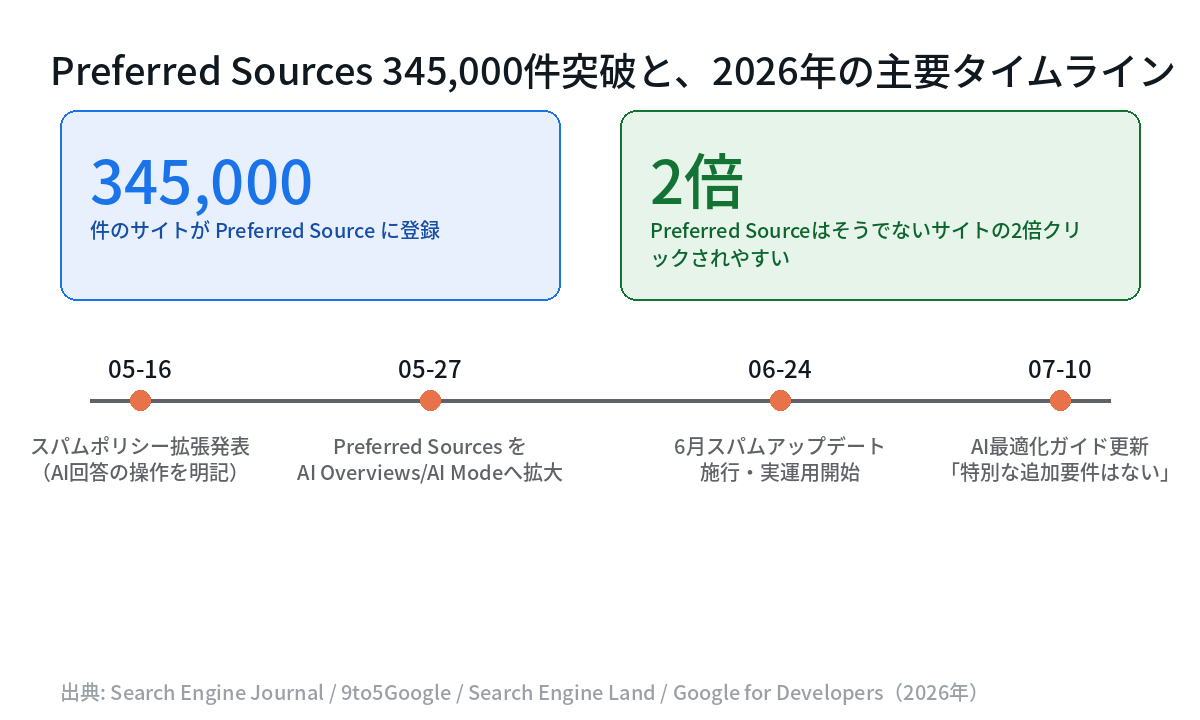Viewport: 1200px width, 720px height.
Task: Click the caption 'AI Overviews/AI Modeへ拡大'
Action: [430, 472]
